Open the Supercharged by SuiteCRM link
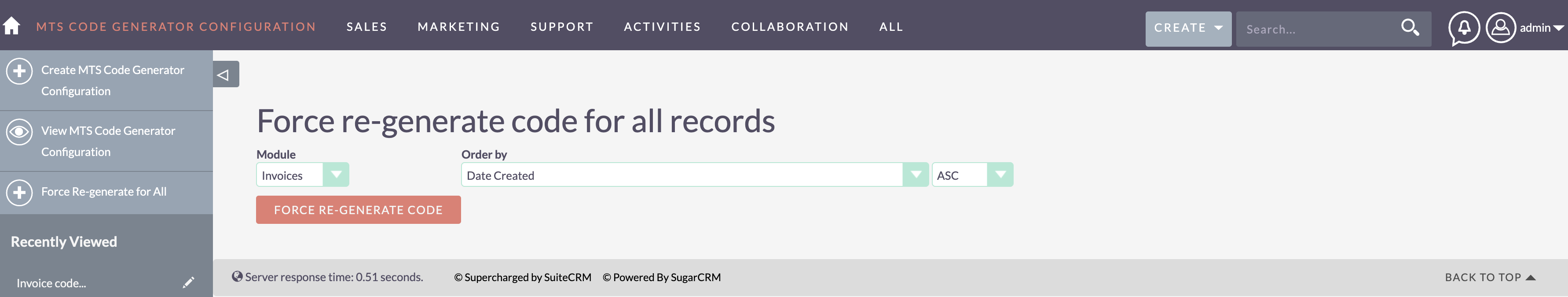1568x297 pixels. point(523,278)
